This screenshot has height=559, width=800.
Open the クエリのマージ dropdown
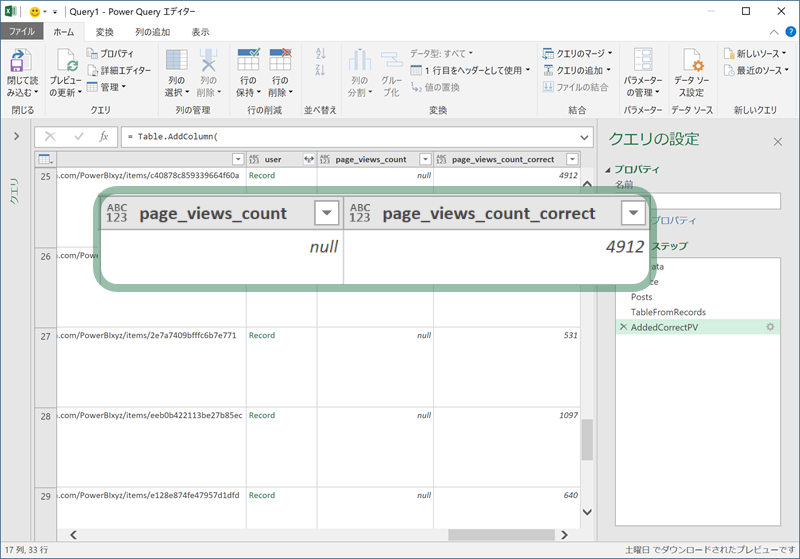coord(578,54)
